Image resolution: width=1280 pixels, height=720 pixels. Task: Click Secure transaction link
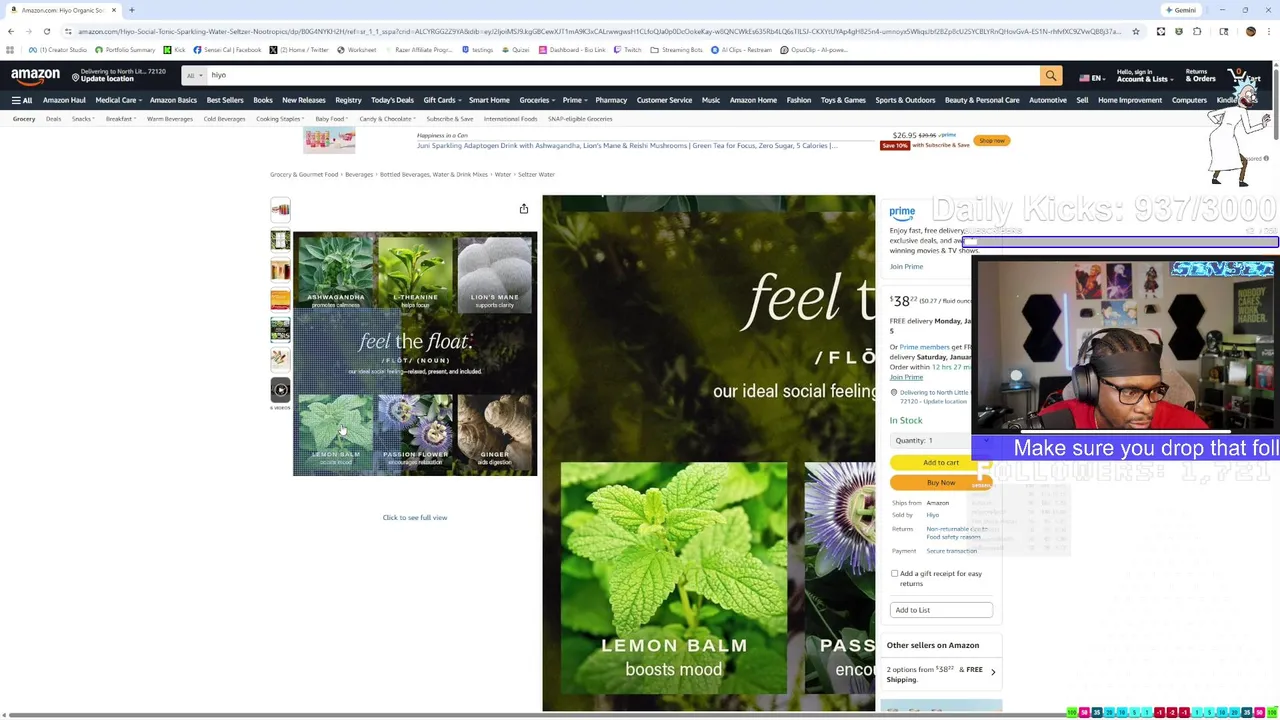951,552
